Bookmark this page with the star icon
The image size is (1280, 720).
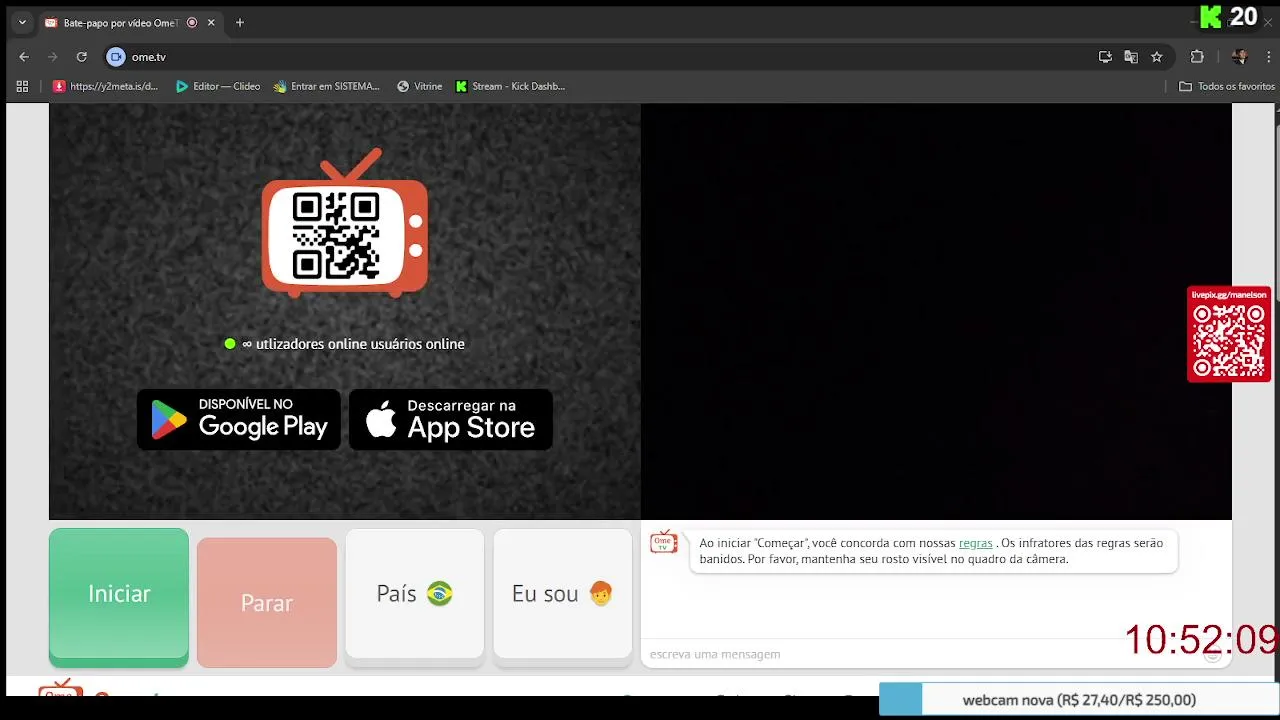click(x=1157, y=57)
